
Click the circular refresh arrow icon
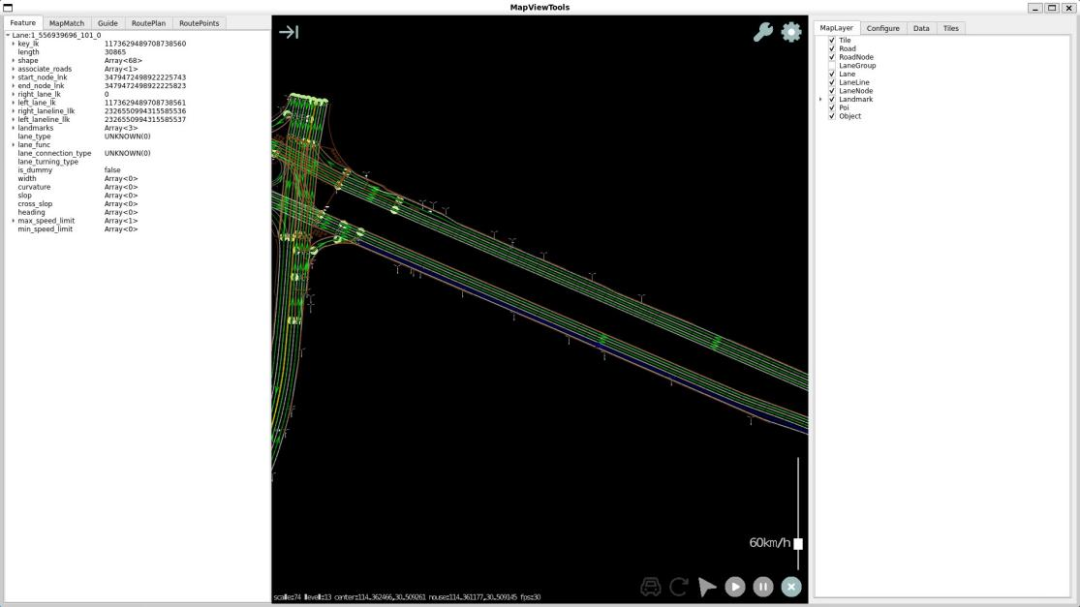679,587
